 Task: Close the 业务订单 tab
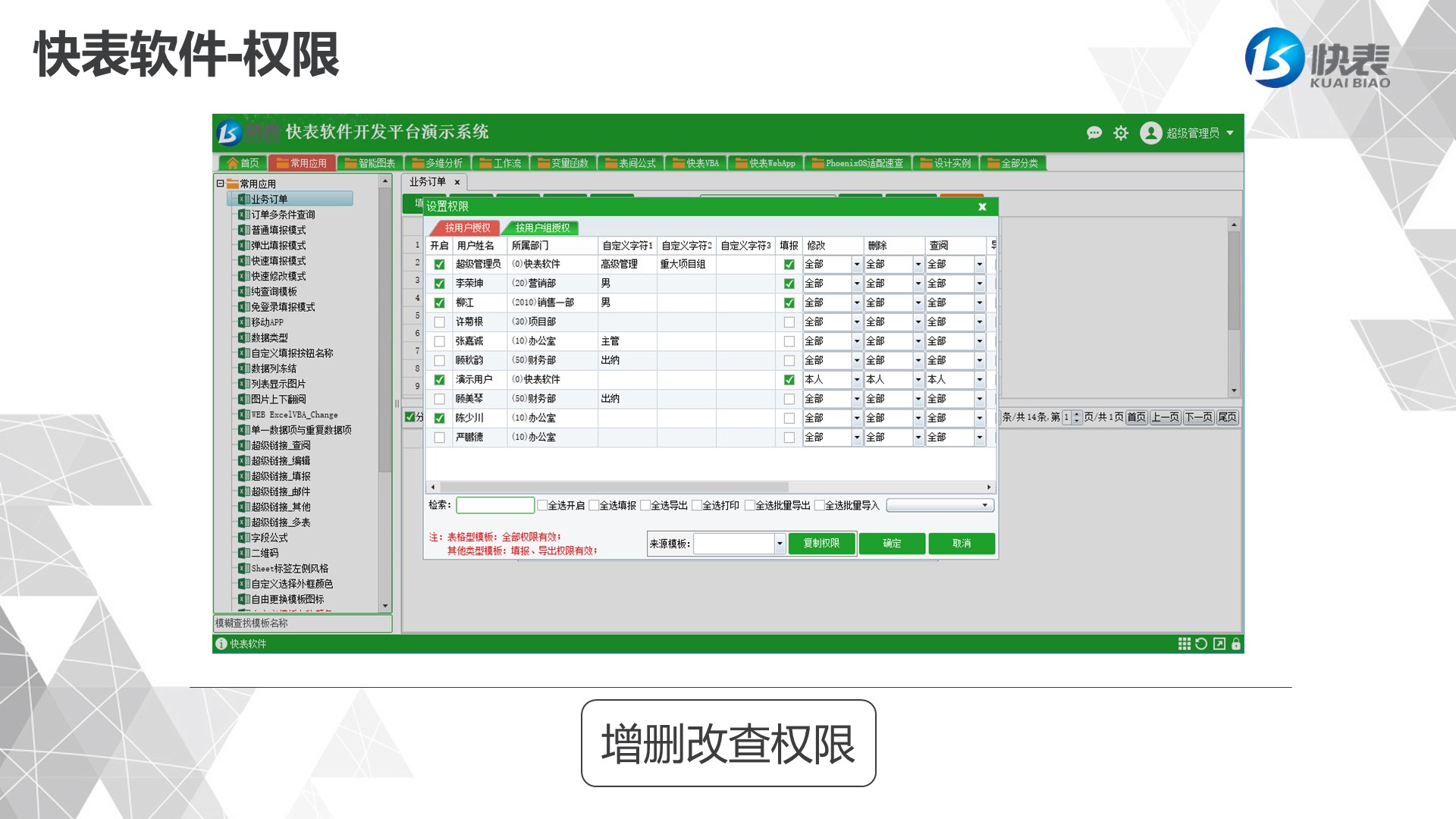(457, 182)
